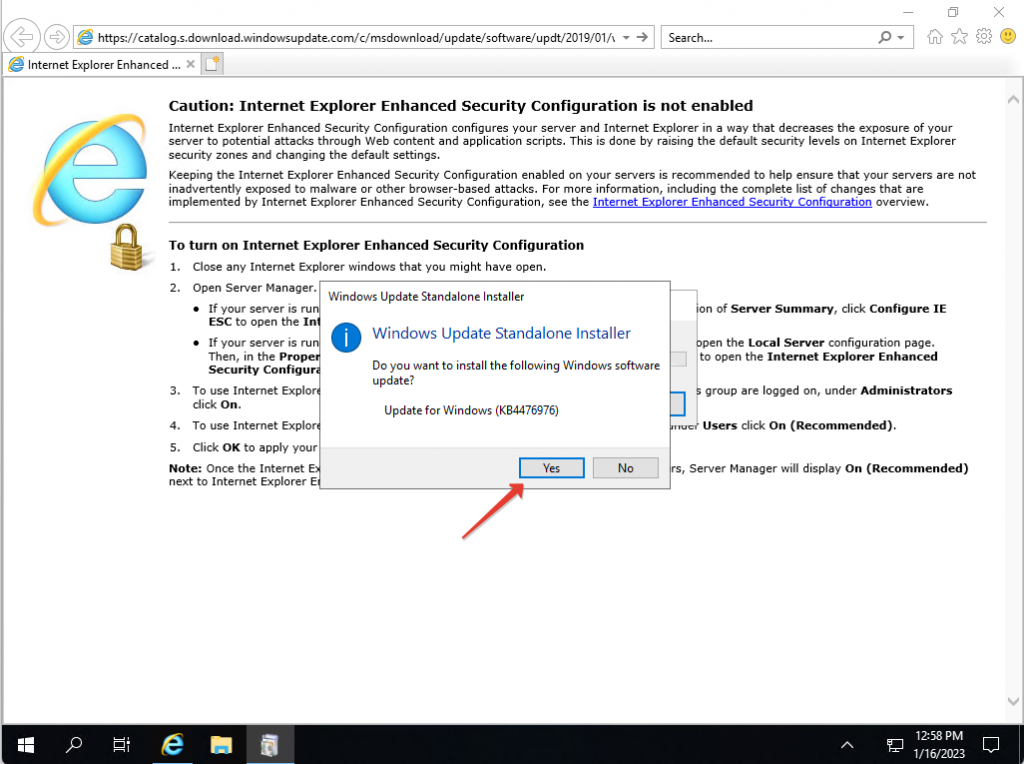The image size is (1024, 764).
Task: Click the search magnifier in the search box
Action: [885, 36]
